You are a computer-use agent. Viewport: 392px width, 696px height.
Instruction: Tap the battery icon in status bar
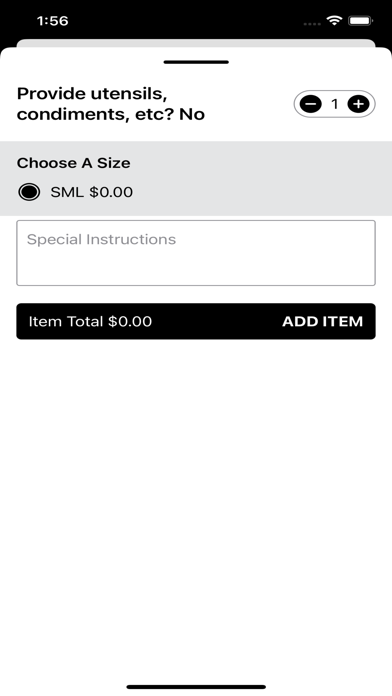tap(360, 20)
